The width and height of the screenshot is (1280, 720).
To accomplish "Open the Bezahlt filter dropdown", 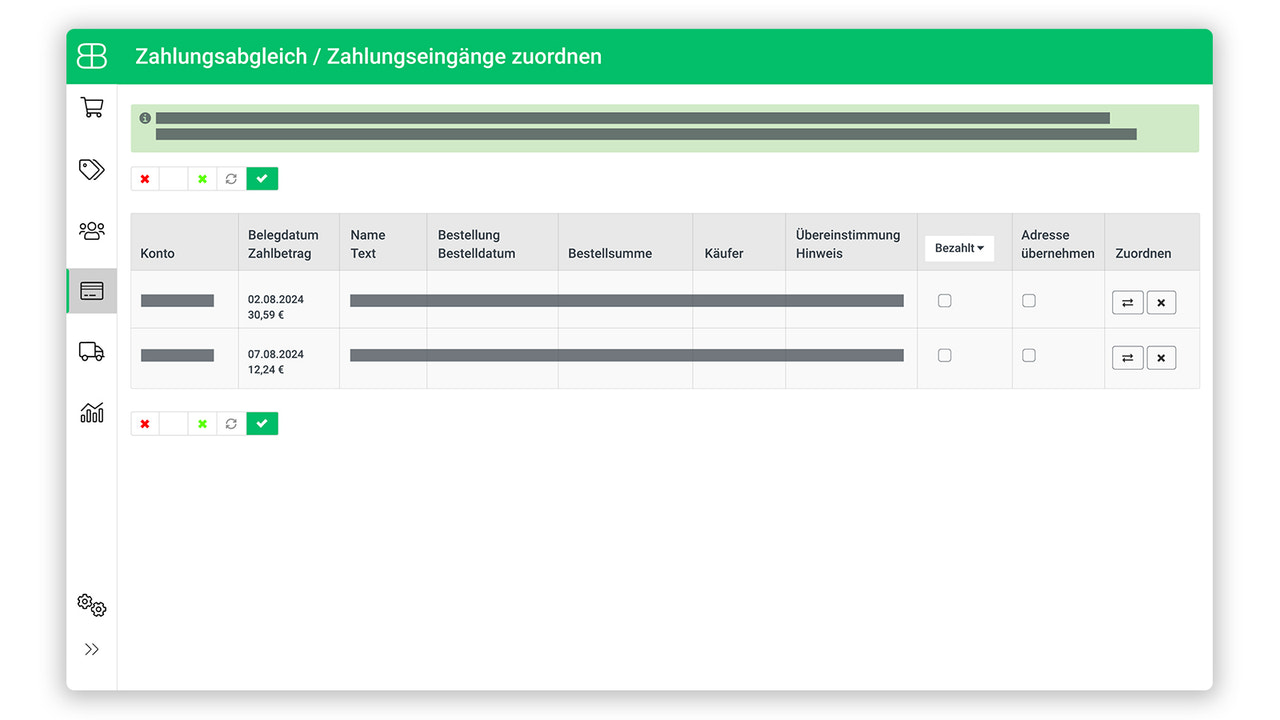I will 958,248.
